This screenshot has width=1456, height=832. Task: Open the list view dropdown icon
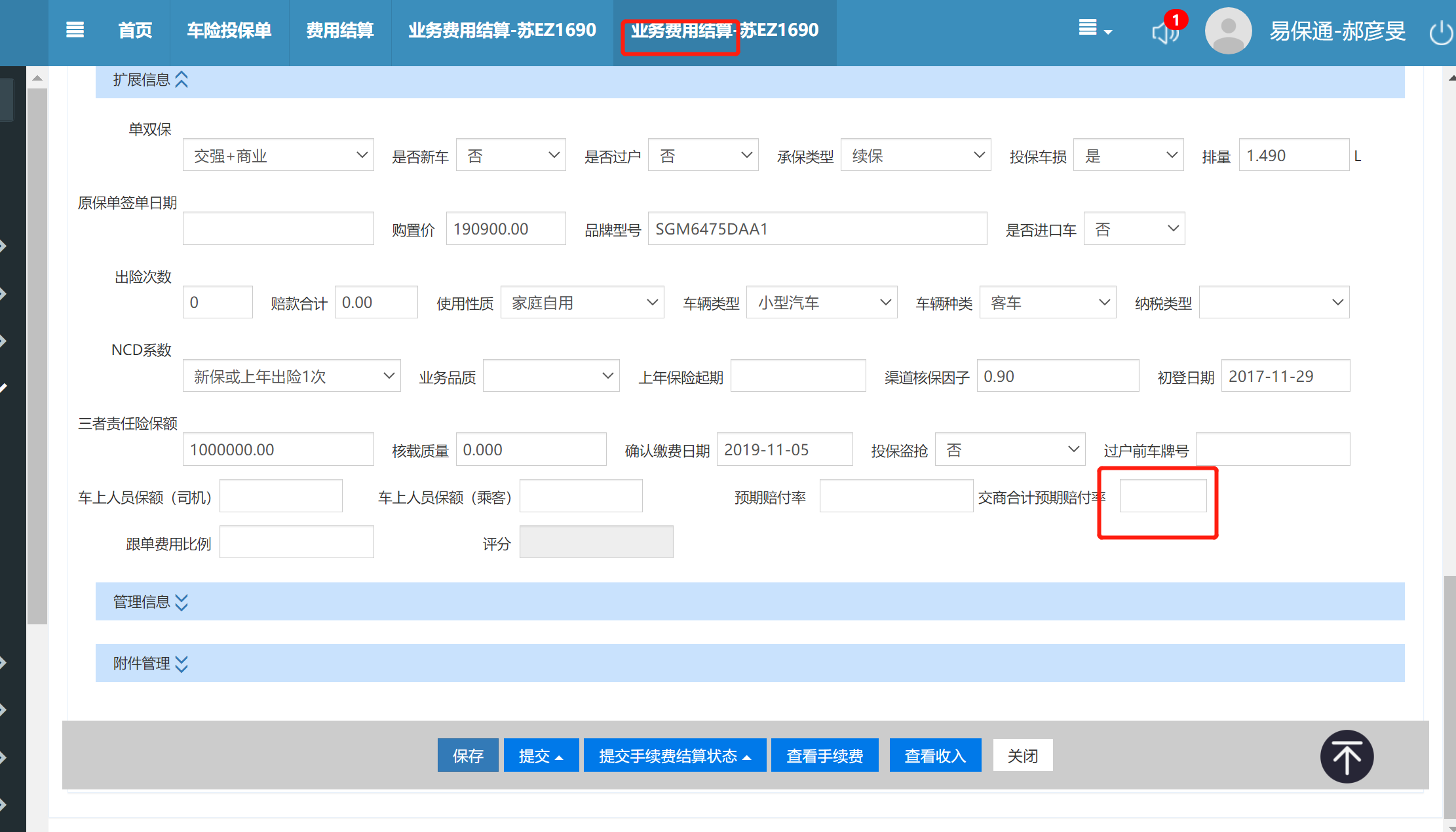tap(1094, 29)
